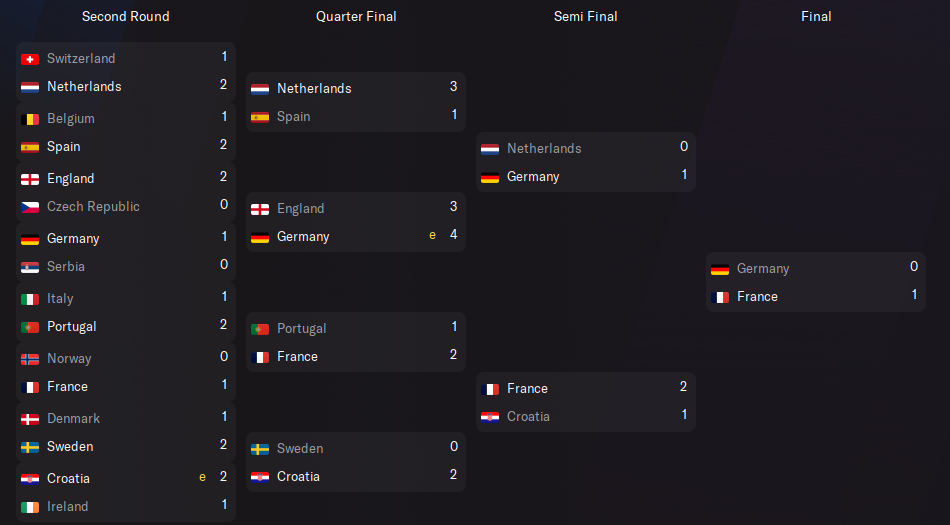Image resolution: width=950 pixels, height=525 pixels.
Task: Click the Denmark flag icon
Action: point(30,419)
